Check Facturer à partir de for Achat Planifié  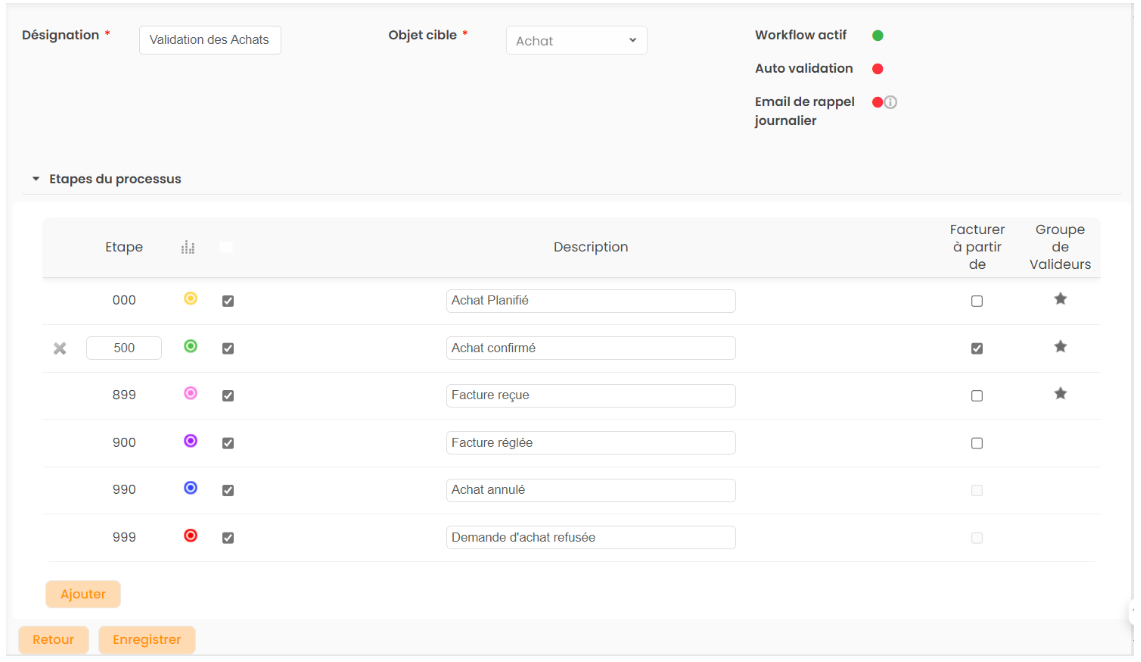977,300
